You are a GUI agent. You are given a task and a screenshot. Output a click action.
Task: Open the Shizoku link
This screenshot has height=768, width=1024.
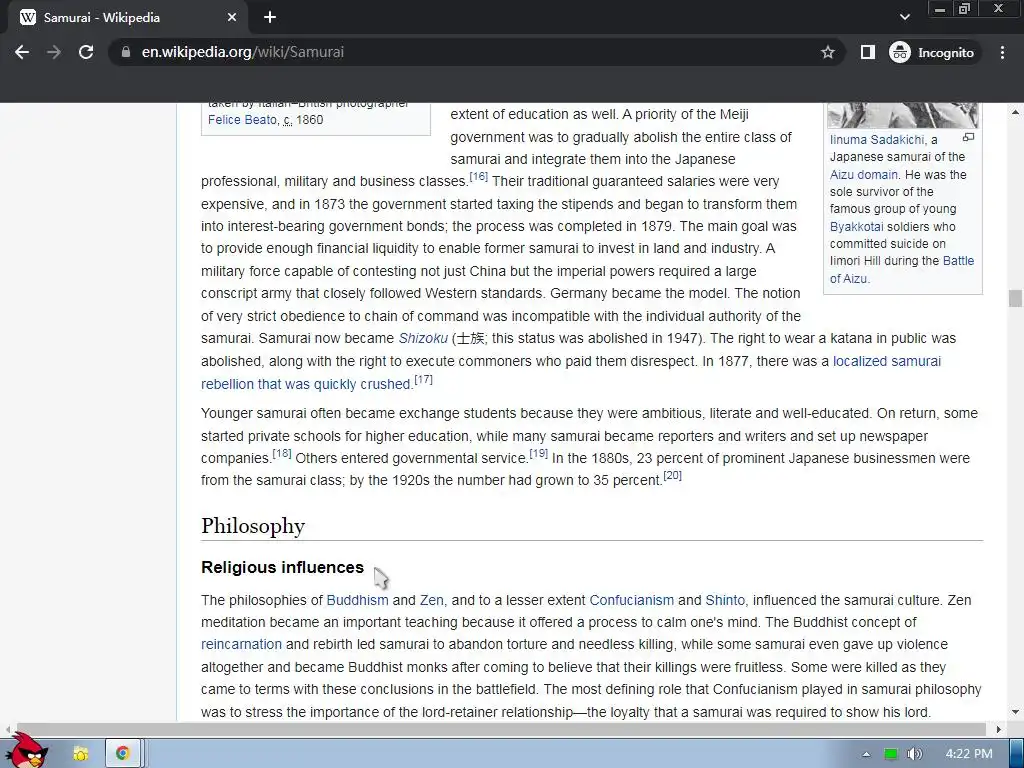[x=423, y=338]
